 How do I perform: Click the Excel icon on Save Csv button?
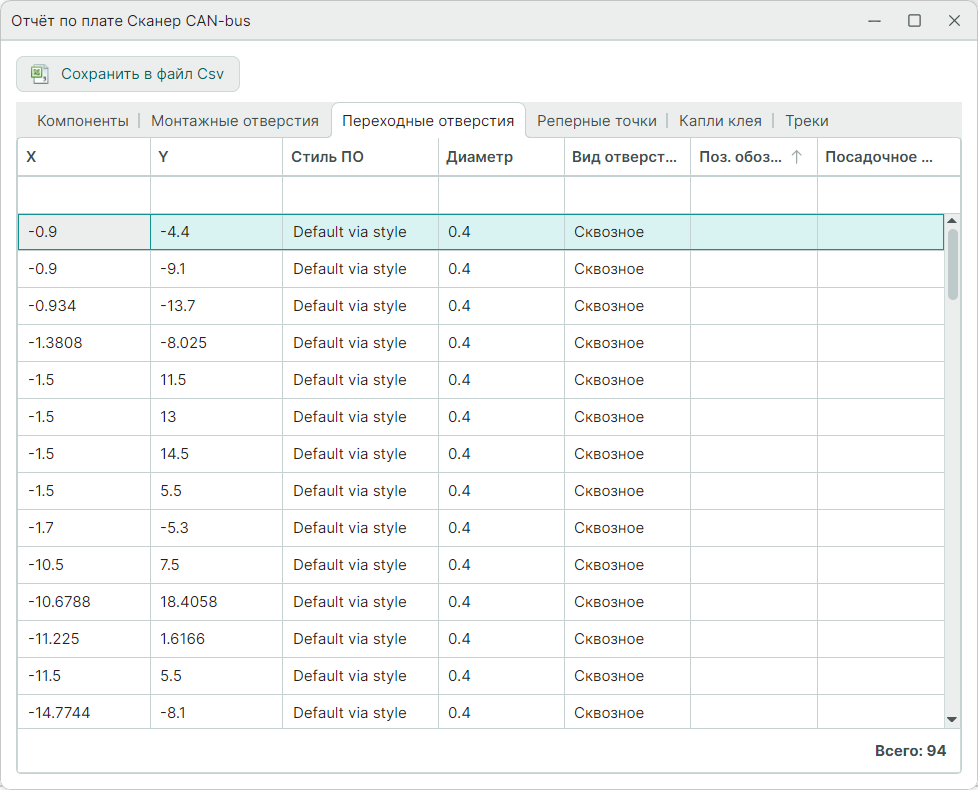tap(40, 74)
